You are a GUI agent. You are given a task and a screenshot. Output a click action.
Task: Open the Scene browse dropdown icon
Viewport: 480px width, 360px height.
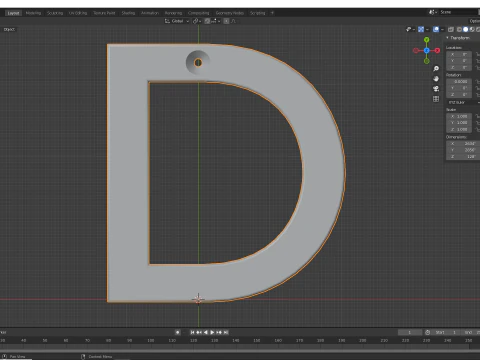(433, 12)
